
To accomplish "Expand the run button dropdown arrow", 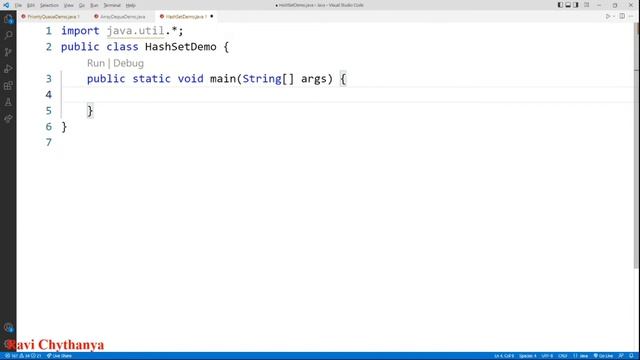I will coord(613,17).
